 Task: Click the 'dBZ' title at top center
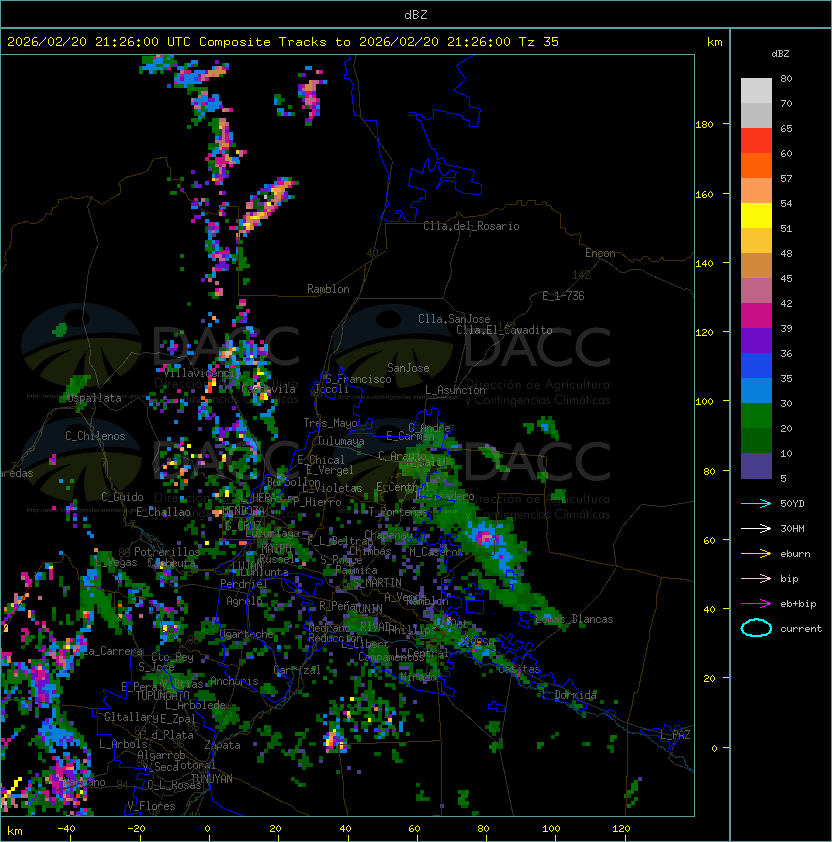tap(416, 14)
